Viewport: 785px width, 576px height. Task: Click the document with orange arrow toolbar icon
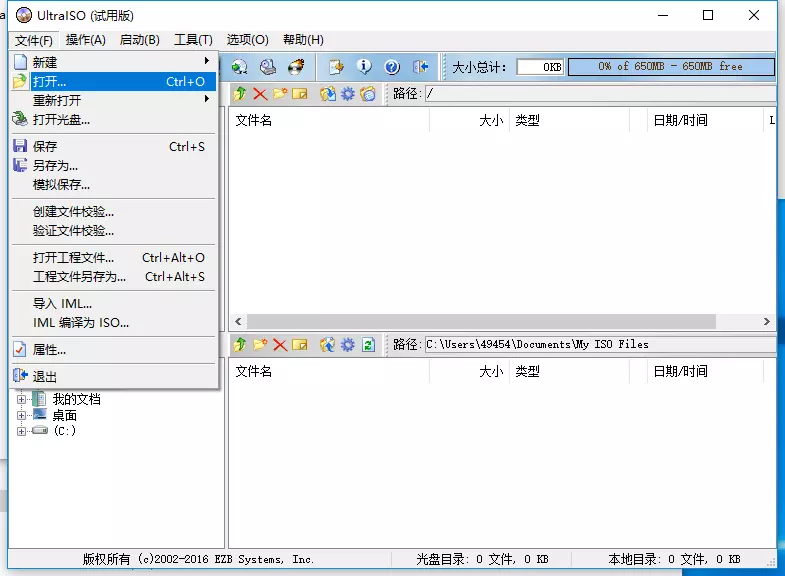[x=336, y=67]
